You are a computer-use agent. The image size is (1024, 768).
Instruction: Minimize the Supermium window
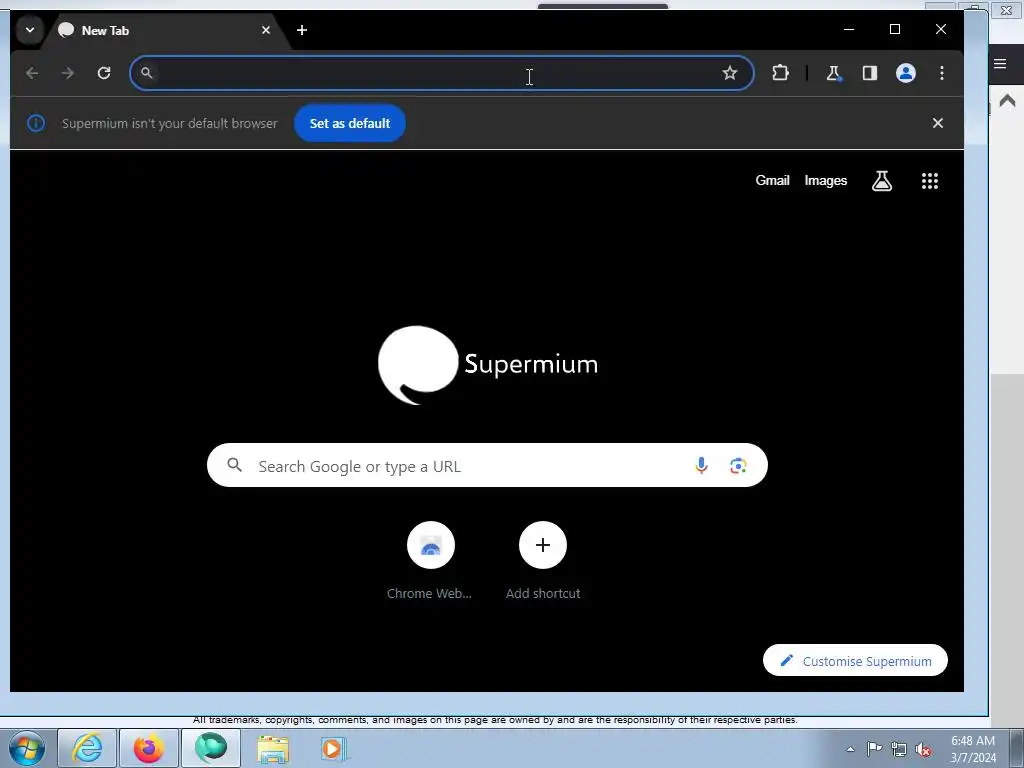(849, 29)
